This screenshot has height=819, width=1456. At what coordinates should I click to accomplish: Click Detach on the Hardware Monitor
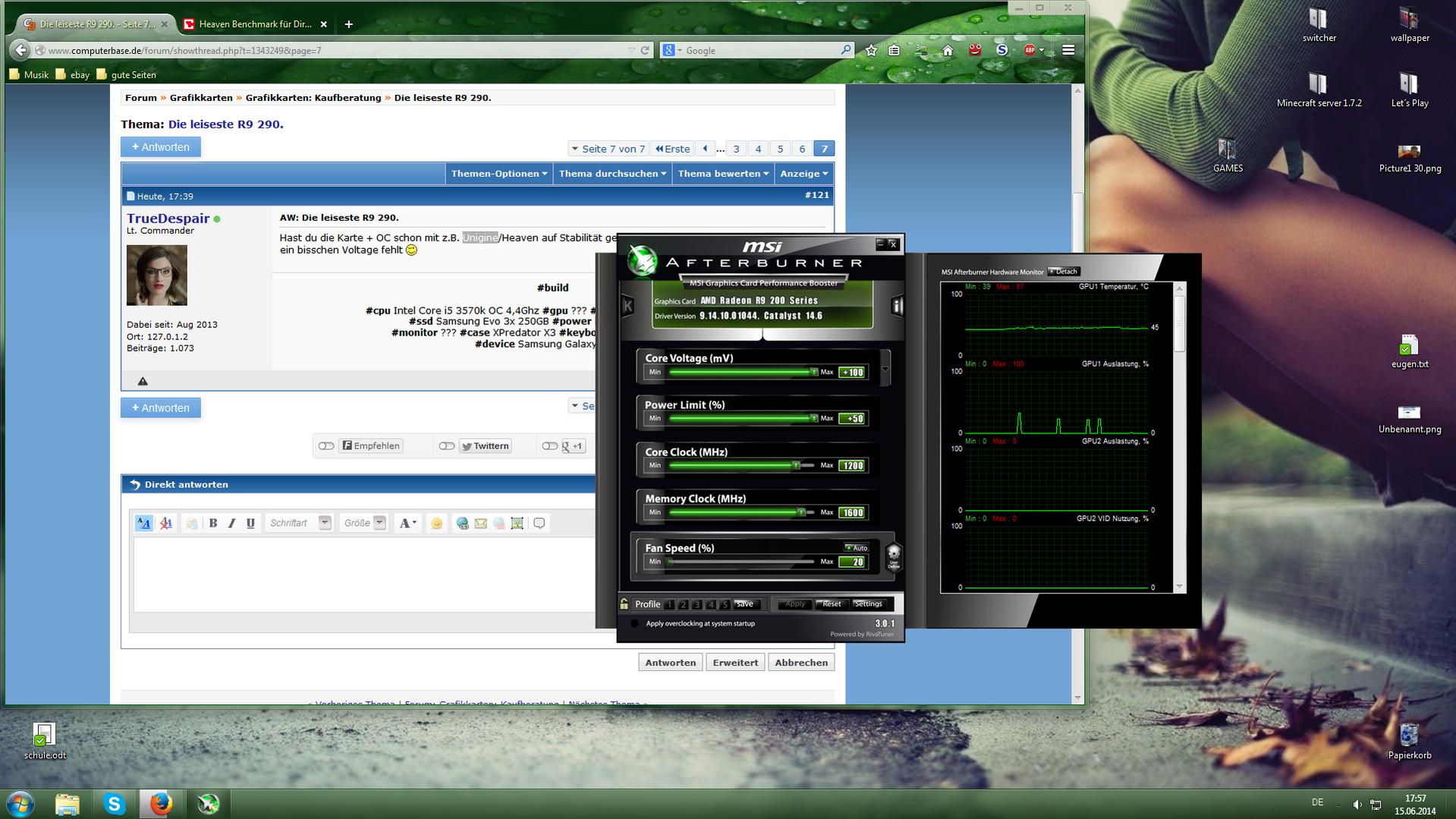pos(1063,271)
